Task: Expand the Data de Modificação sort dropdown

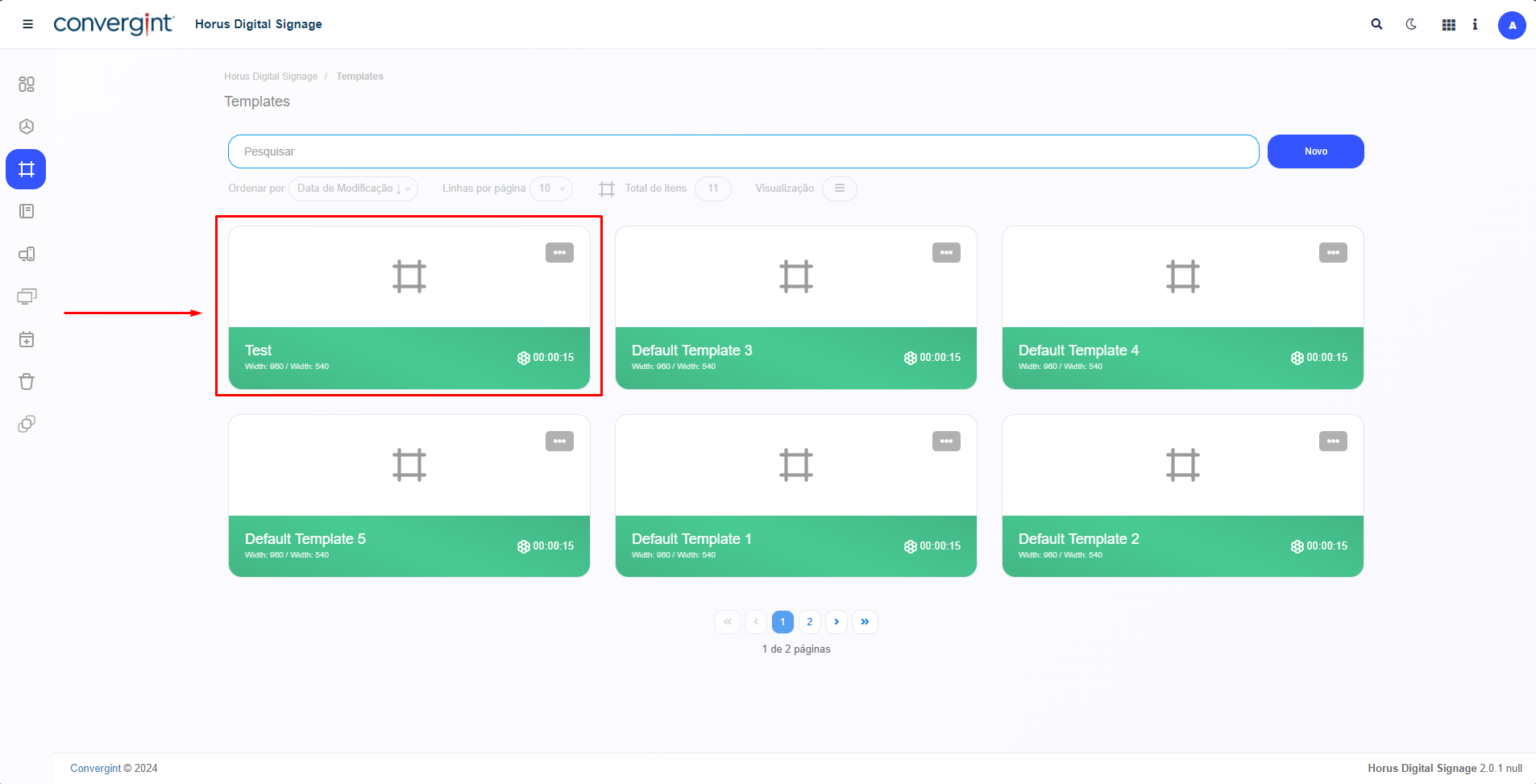Action: coord(353,189)
